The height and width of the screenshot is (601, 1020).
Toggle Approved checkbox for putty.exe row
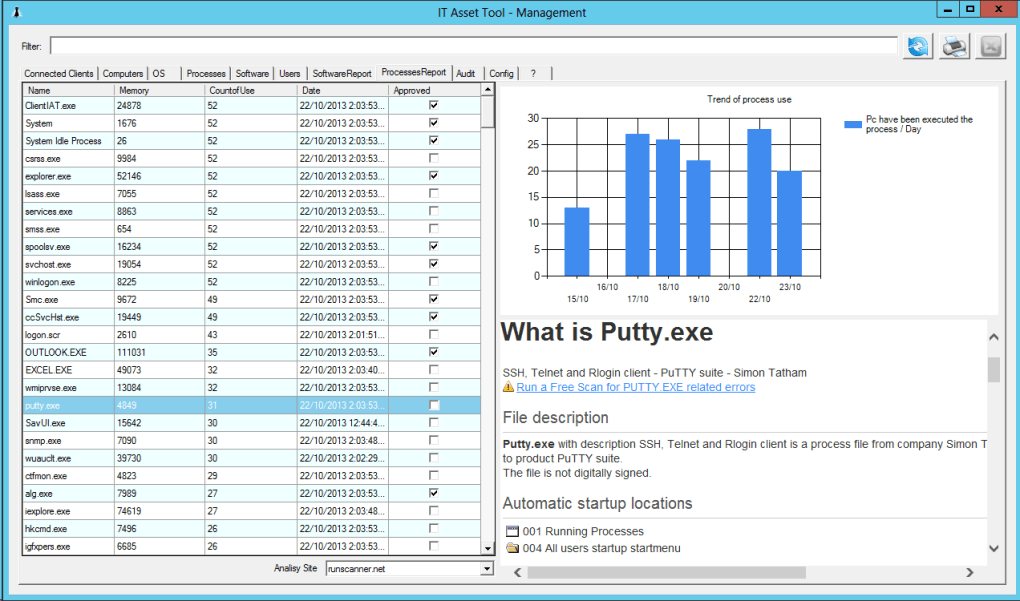click(433, 405)
